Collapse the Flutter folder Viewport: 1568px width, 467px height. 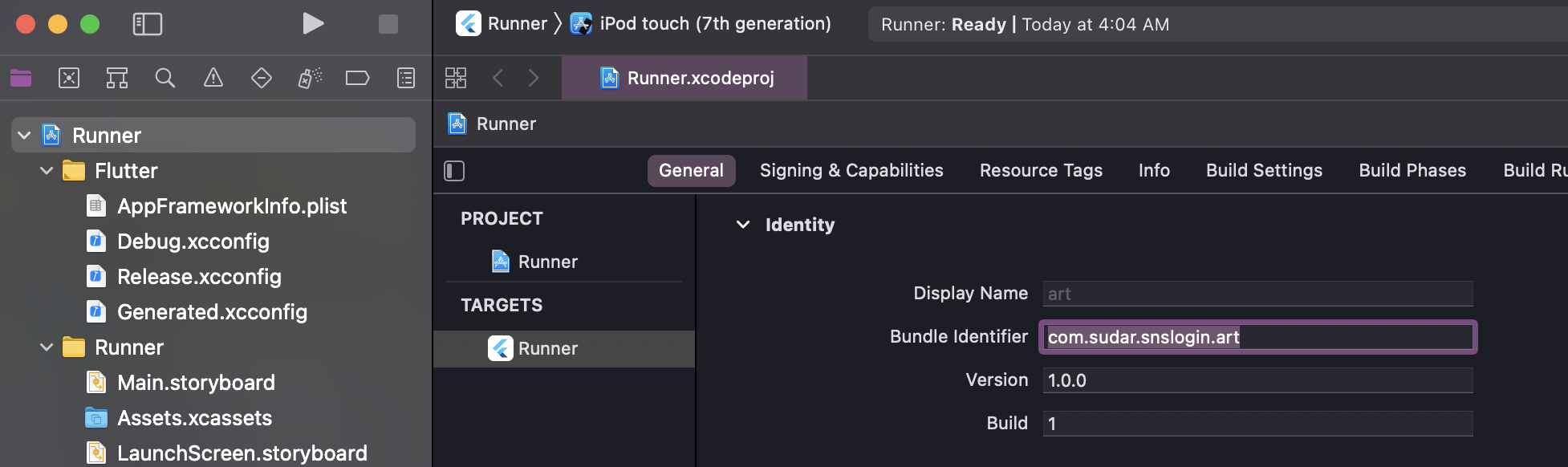pyautogui.click(x=47, y=171)
